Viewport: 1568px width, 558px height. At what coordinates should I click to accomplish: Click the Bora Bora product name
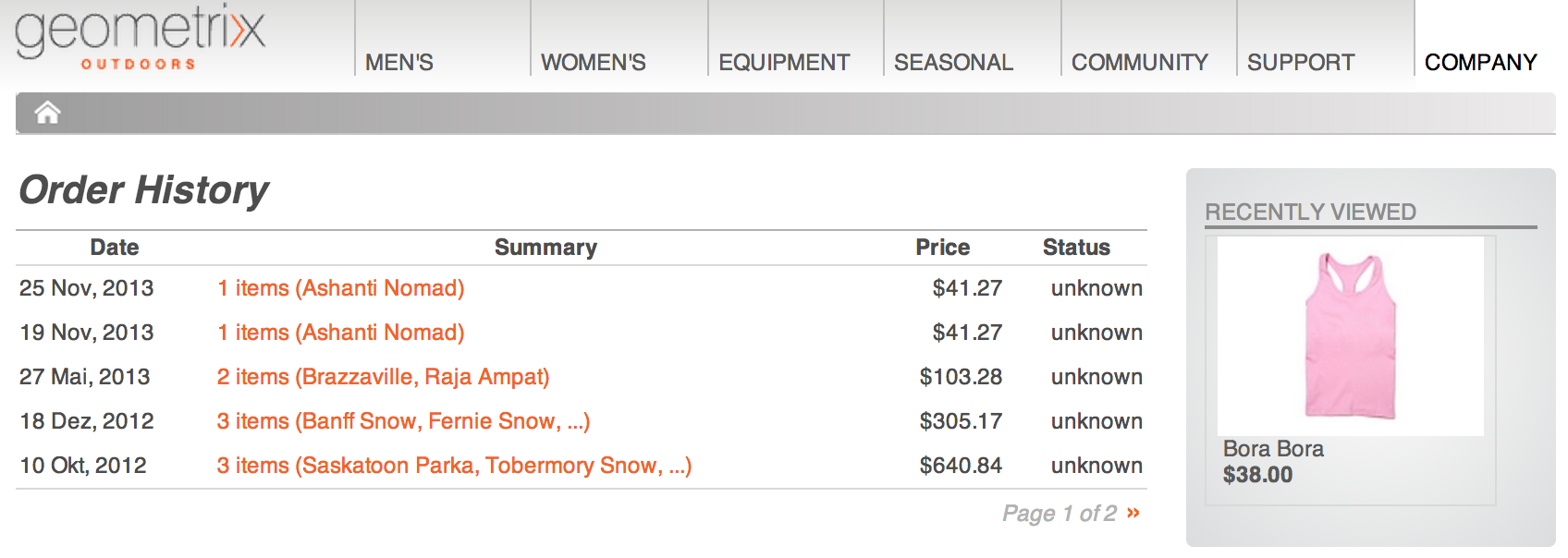(1273, 449)
